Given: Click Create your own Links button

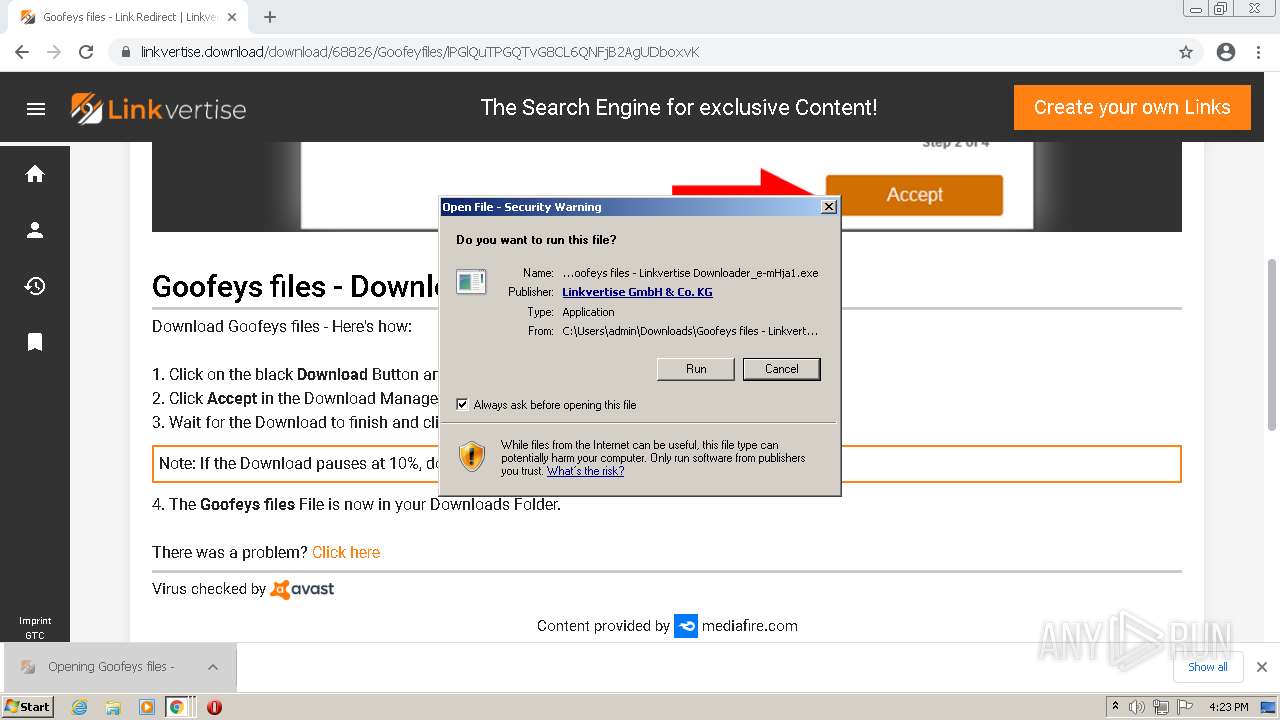Looking at the screenshot, I should click(x=1132, y=108).
